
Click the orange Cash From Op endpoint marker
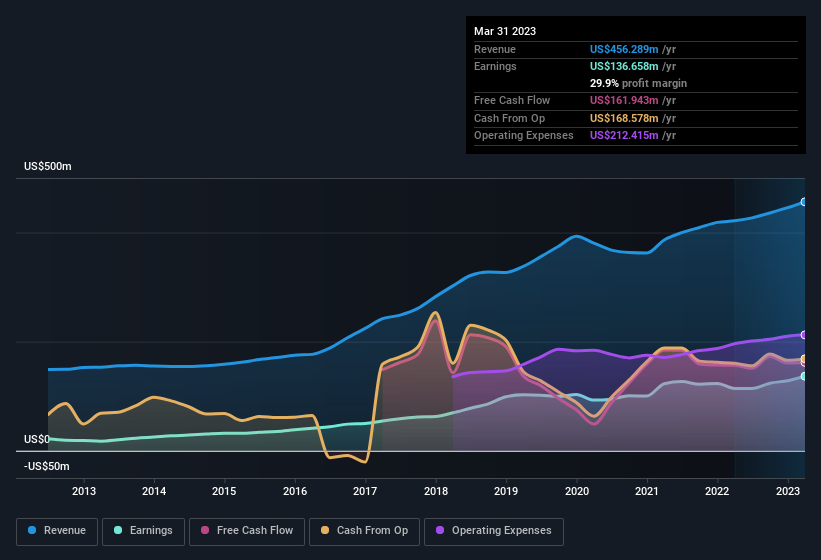803,359
